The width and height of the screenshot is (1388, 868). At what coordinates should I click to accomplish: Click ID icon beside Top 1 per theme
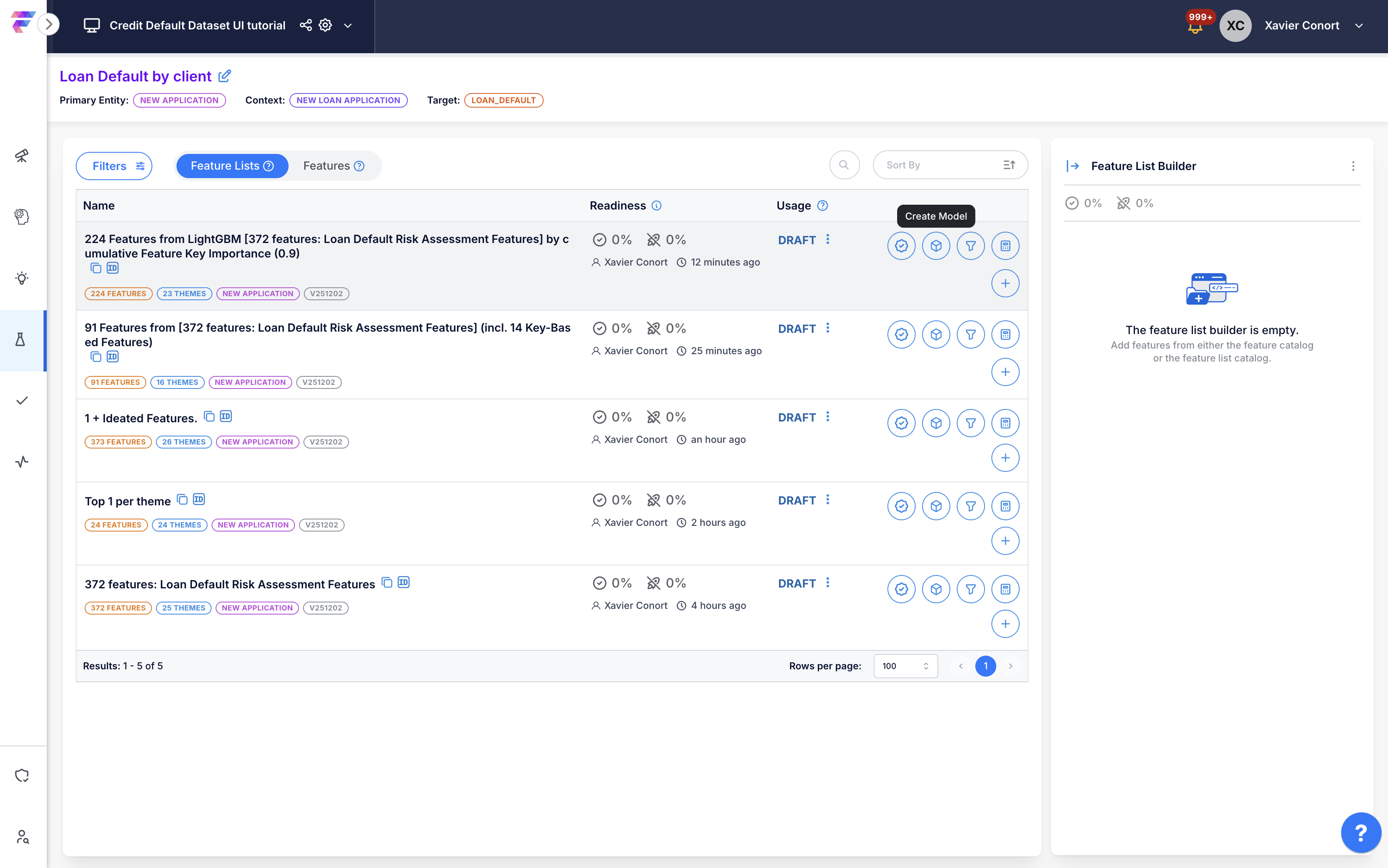[199, 499]
